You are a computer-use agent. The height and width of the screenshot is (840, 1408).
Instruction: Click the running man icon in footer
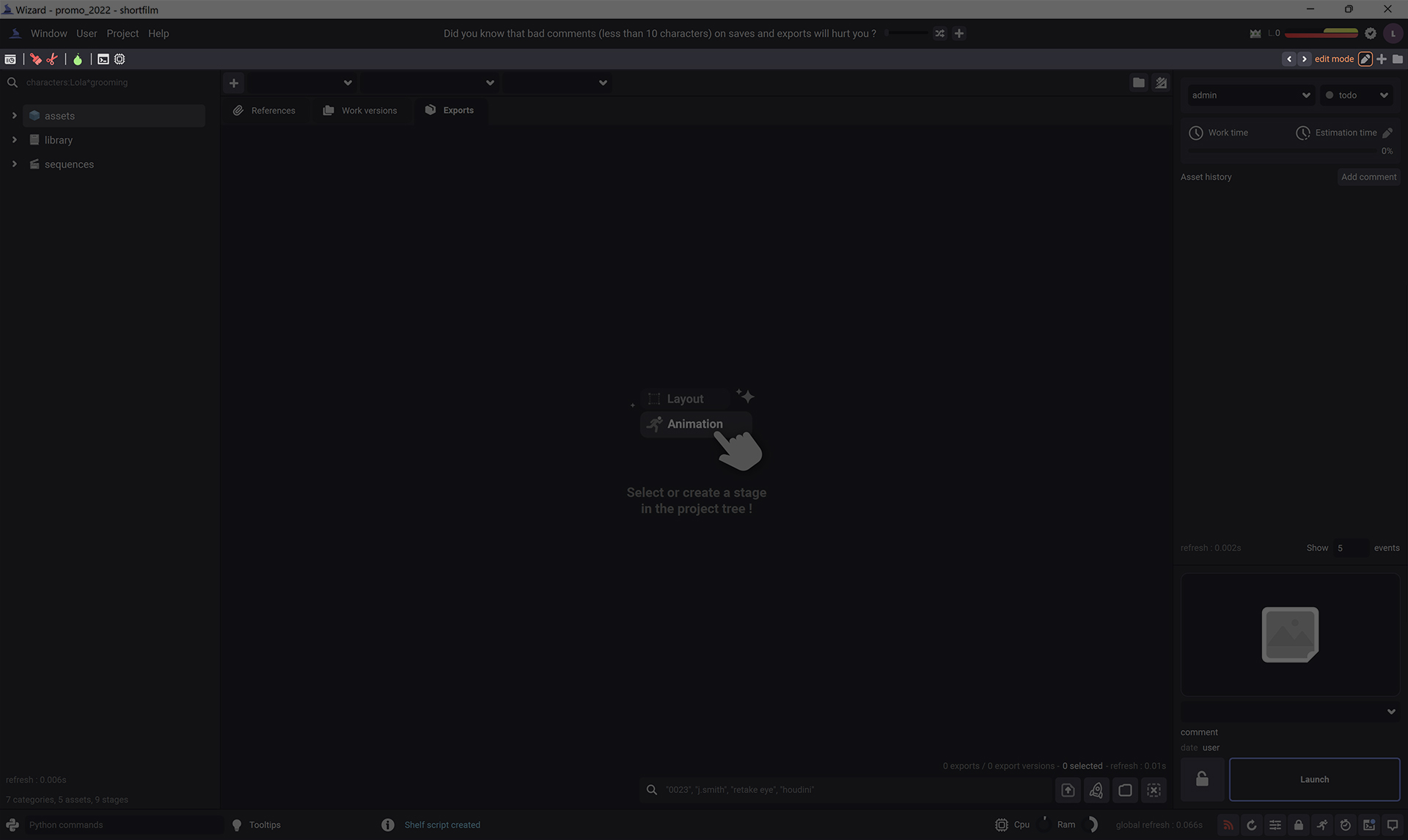coord(1321,825)
